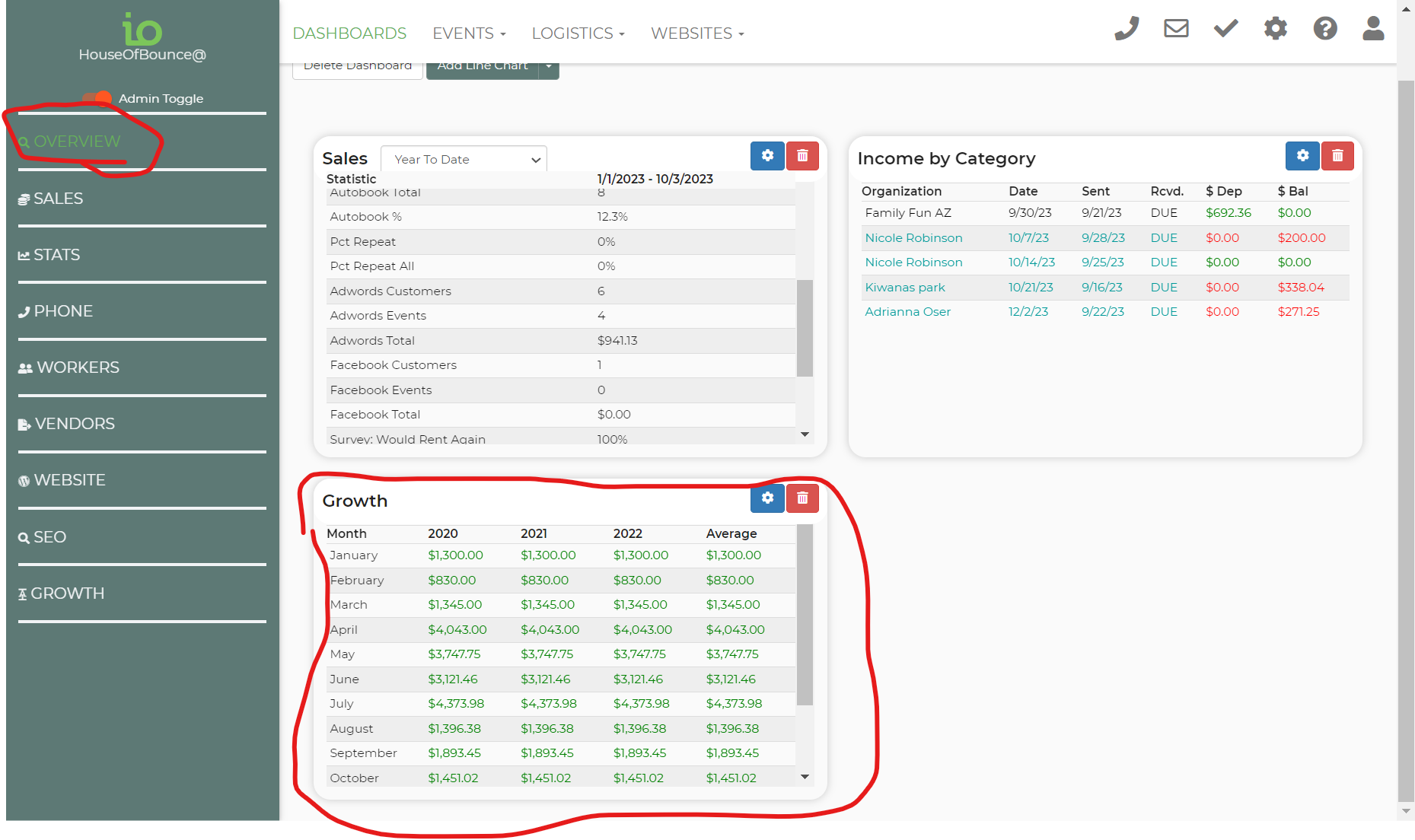1415x840 pixels.
Task: Select Workers in the sidebar
Action: coord(78,367)
